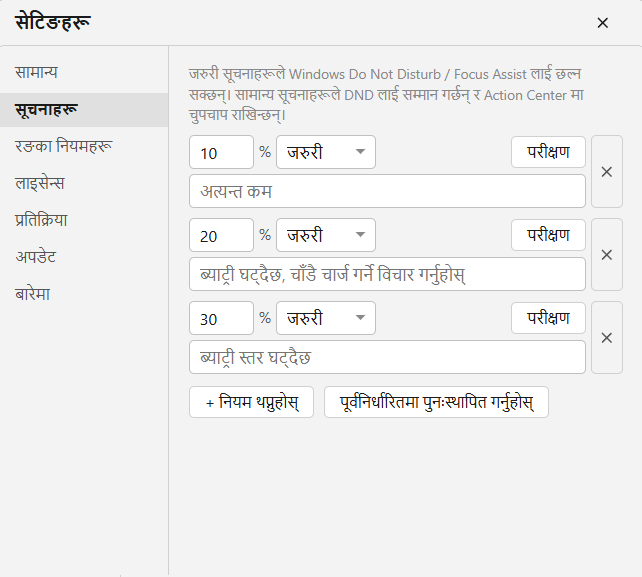Viewport: 642px width, 577px height.
Task: Go to रङका नियमहरू section
Action: click(84, 146)
